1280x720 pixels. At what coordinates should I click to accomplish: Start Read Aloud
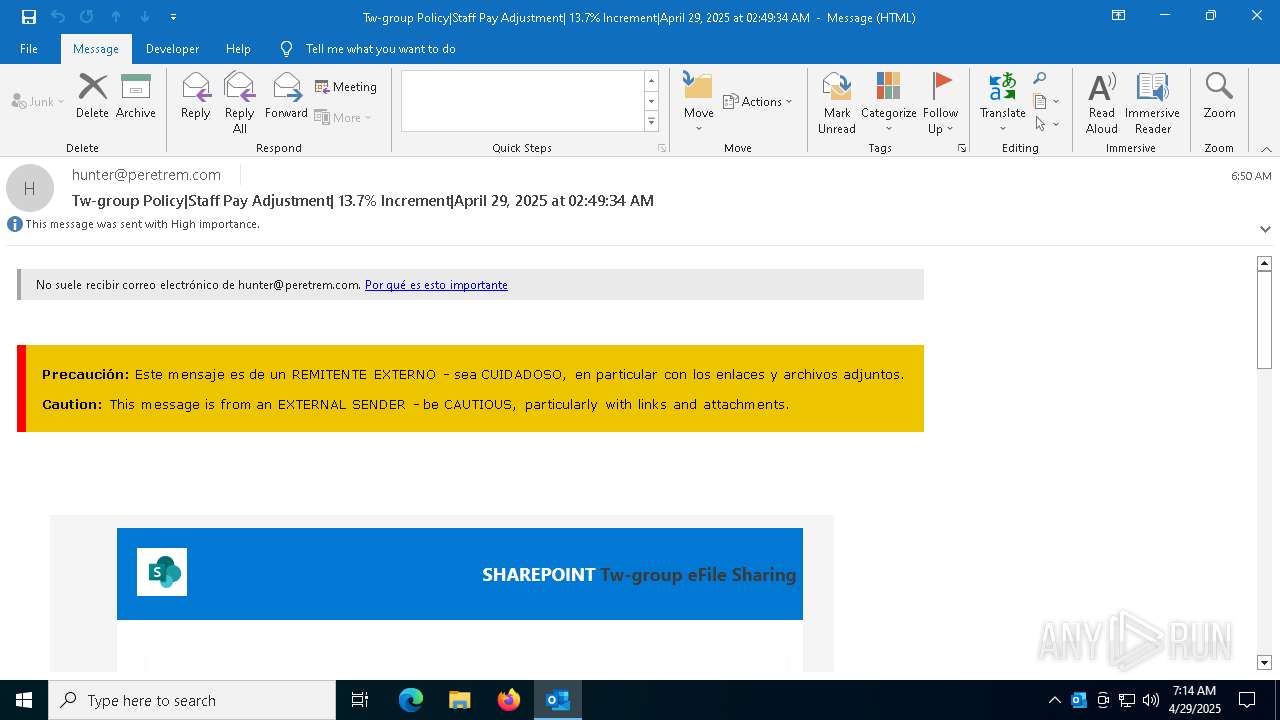(1102, 102)
